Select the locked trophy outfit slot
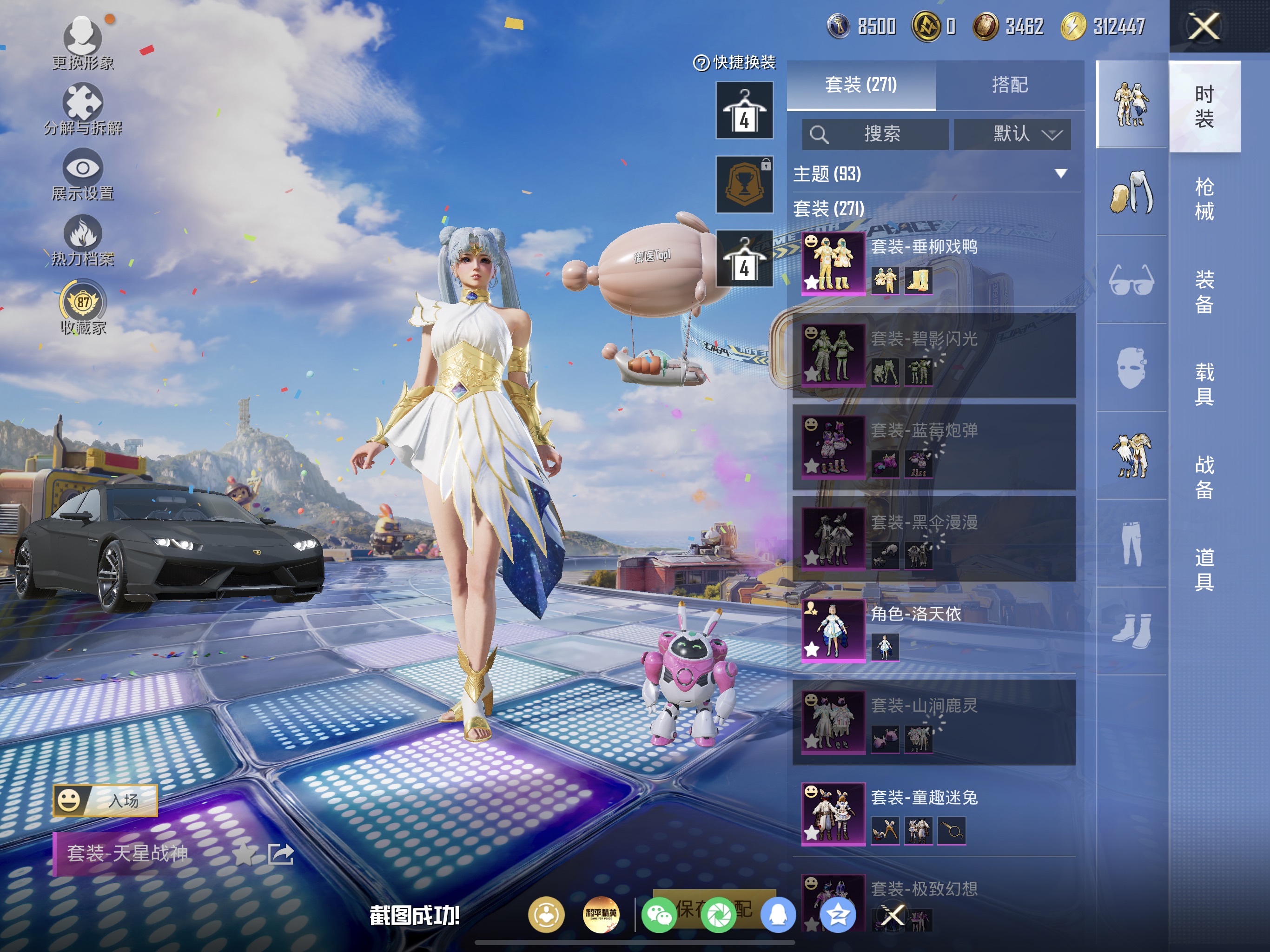This screenshot has width=1270, height=952. (744, 185)
